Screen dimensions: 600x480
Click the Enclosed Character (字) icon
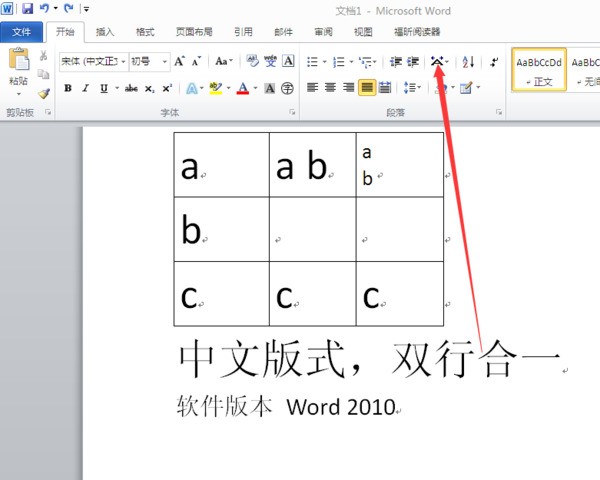(x=288, y=88)
